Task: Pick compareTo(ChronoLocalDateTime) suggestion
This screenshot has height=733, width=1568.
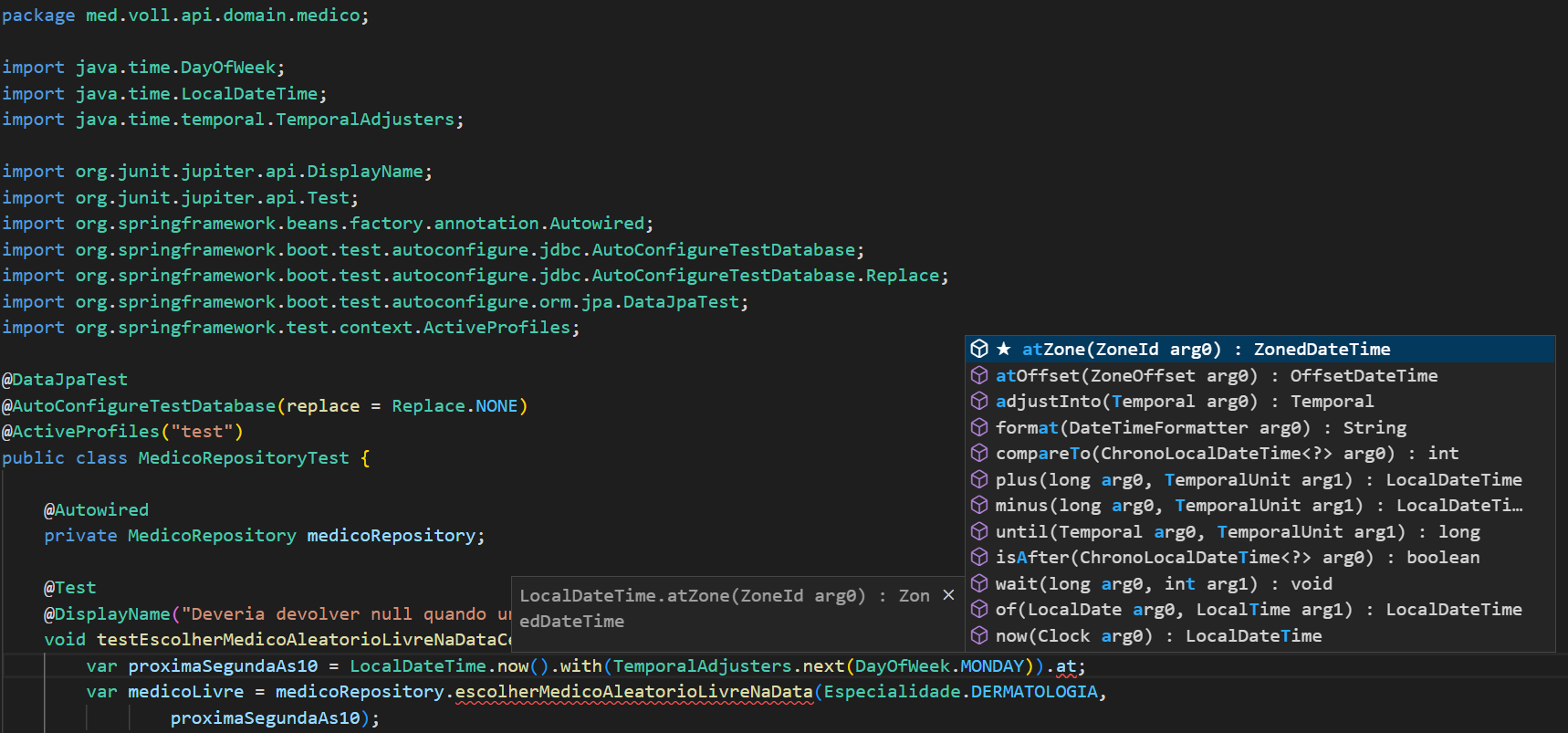Action: click(1260, 453)
